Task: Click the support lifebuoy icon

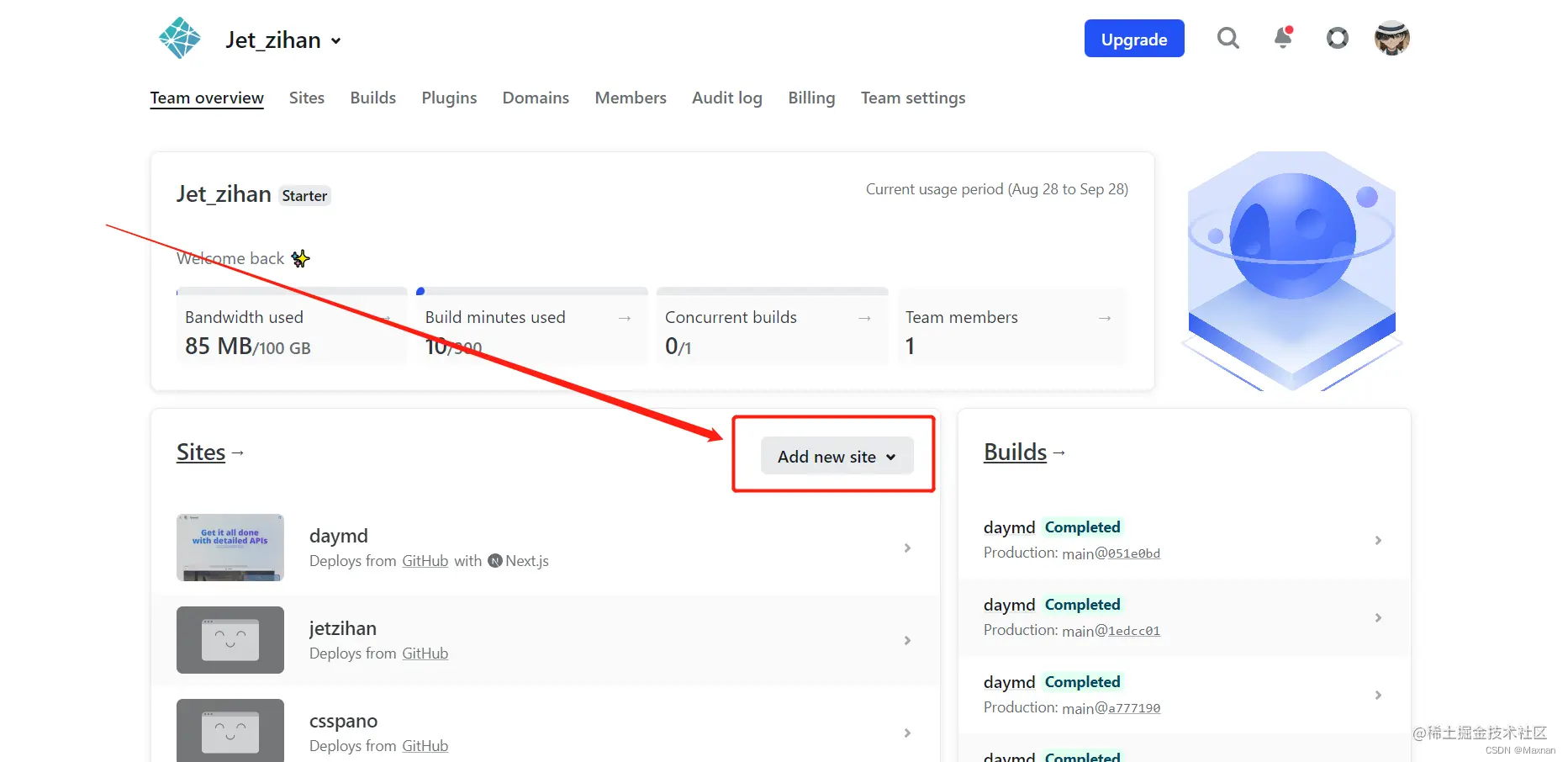Action: [1338, 38]
